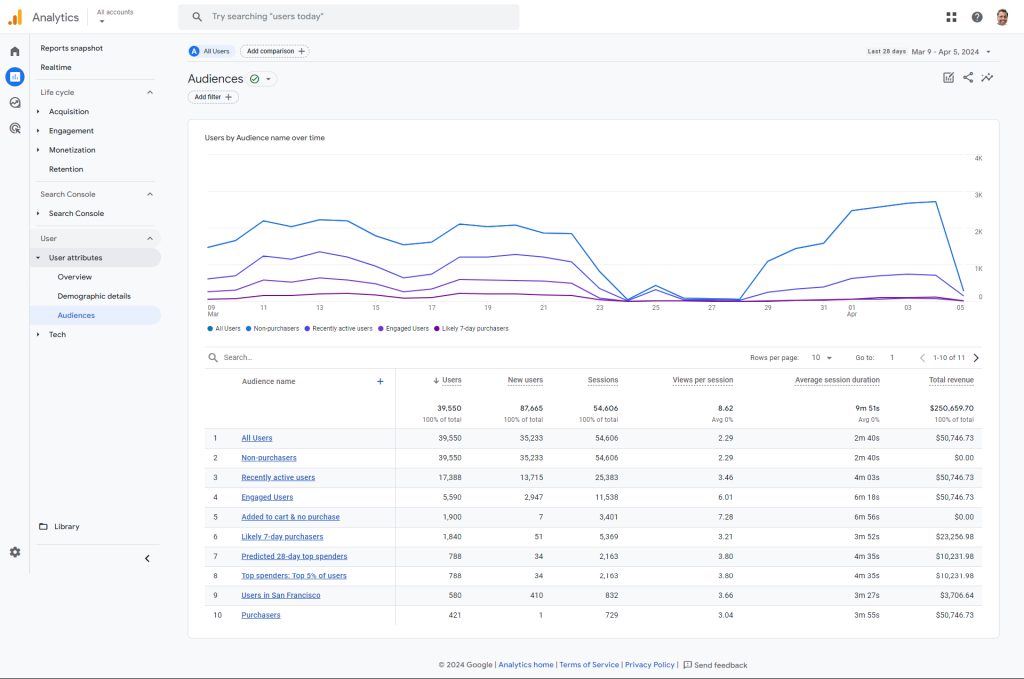The width and height of the screenshot is (1024, 679).
Task: Collapse the Life cycle section
Action: coord(150,93)
